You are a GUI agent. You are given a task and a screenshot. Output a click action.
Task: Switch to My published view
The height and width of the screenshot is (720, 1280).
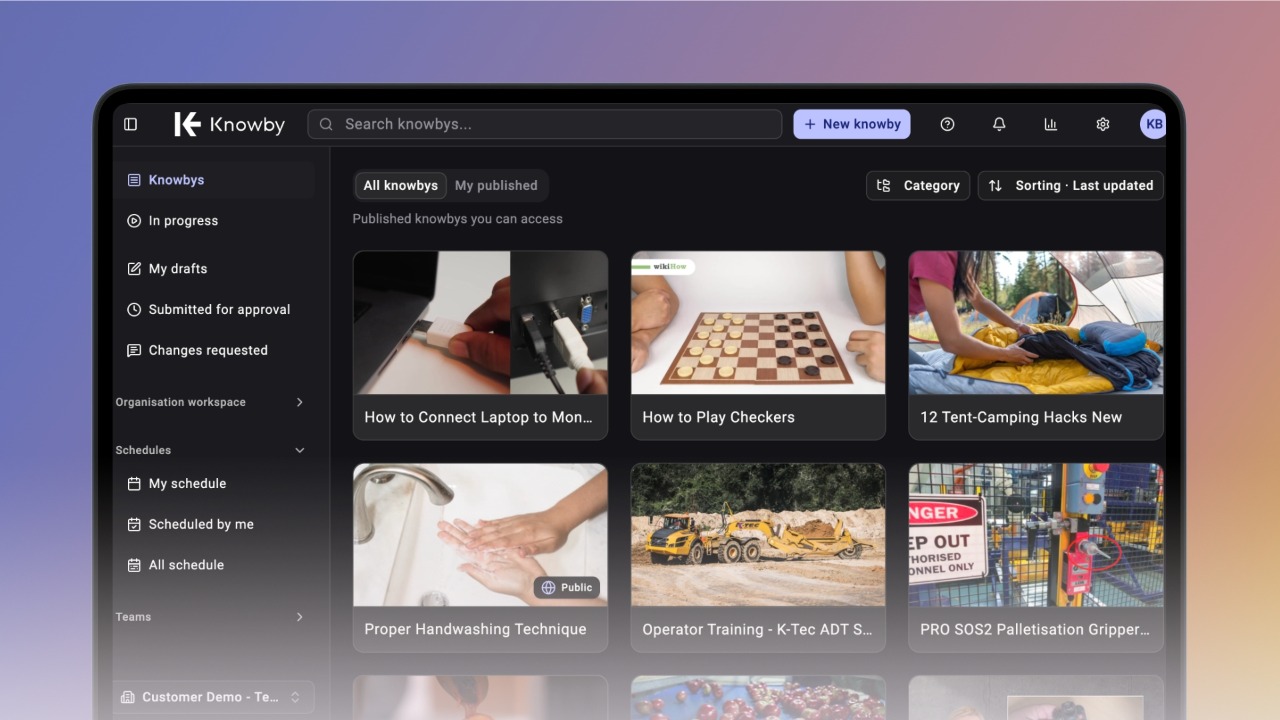(496, 185)
